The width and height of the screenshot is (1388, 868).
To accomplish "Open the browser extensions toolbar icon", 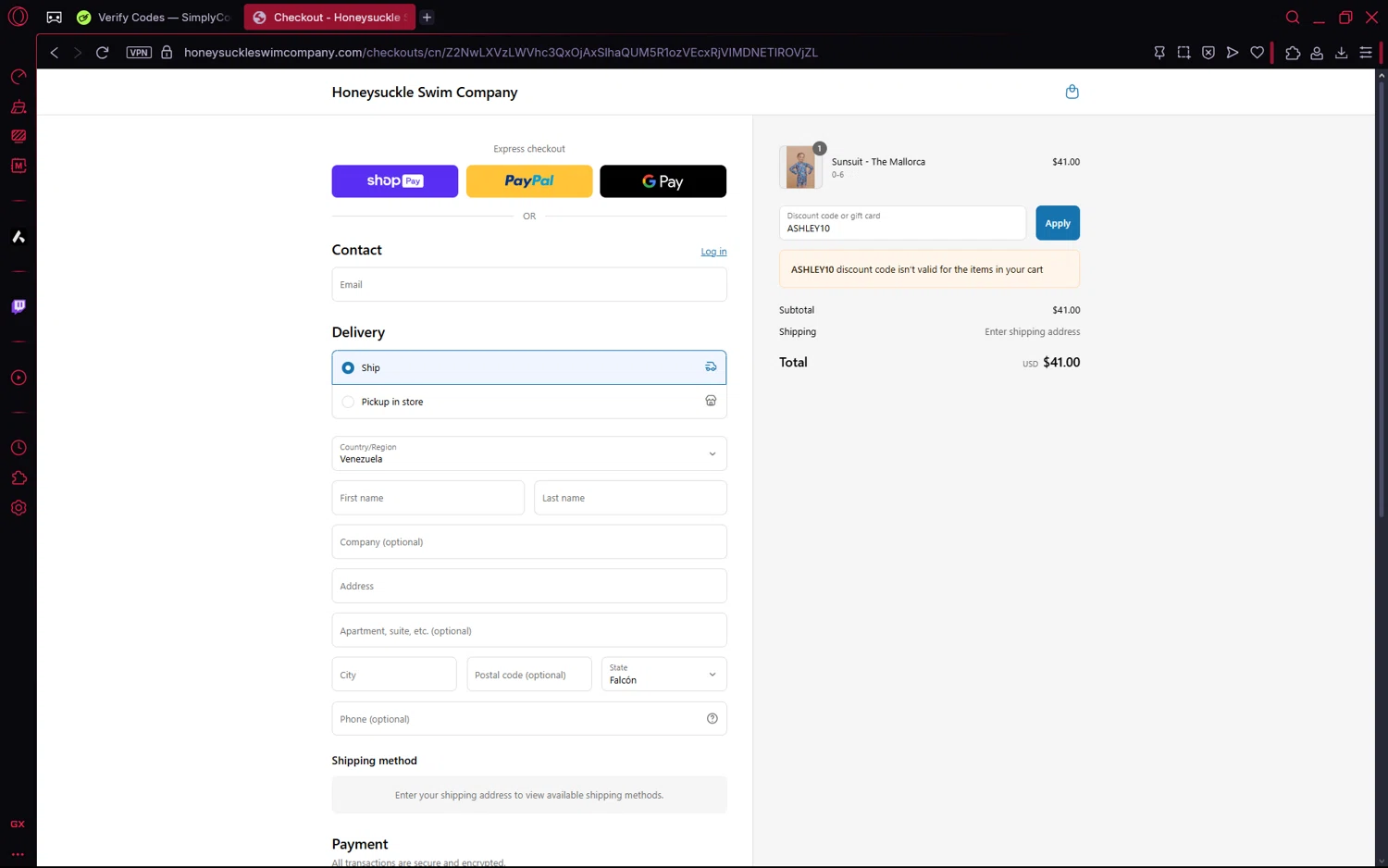I will point(1293,53).
